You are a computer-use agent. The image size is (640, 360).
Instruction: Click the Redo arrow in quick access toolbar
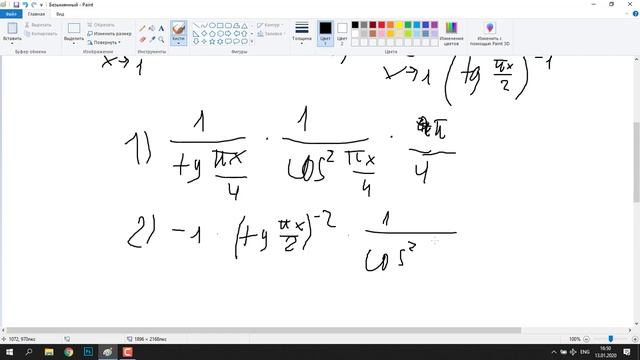(x=34, y=4)
